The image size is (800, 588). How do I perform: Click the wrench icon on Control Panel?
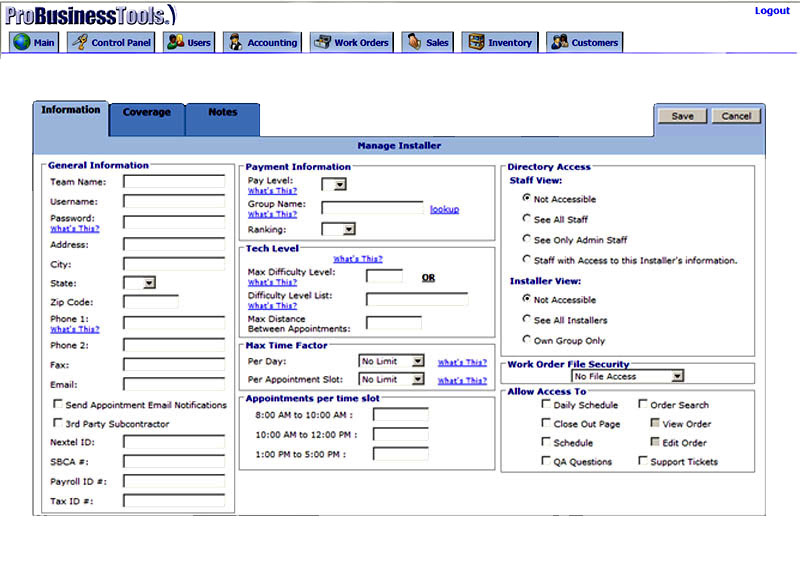point(79,42)
